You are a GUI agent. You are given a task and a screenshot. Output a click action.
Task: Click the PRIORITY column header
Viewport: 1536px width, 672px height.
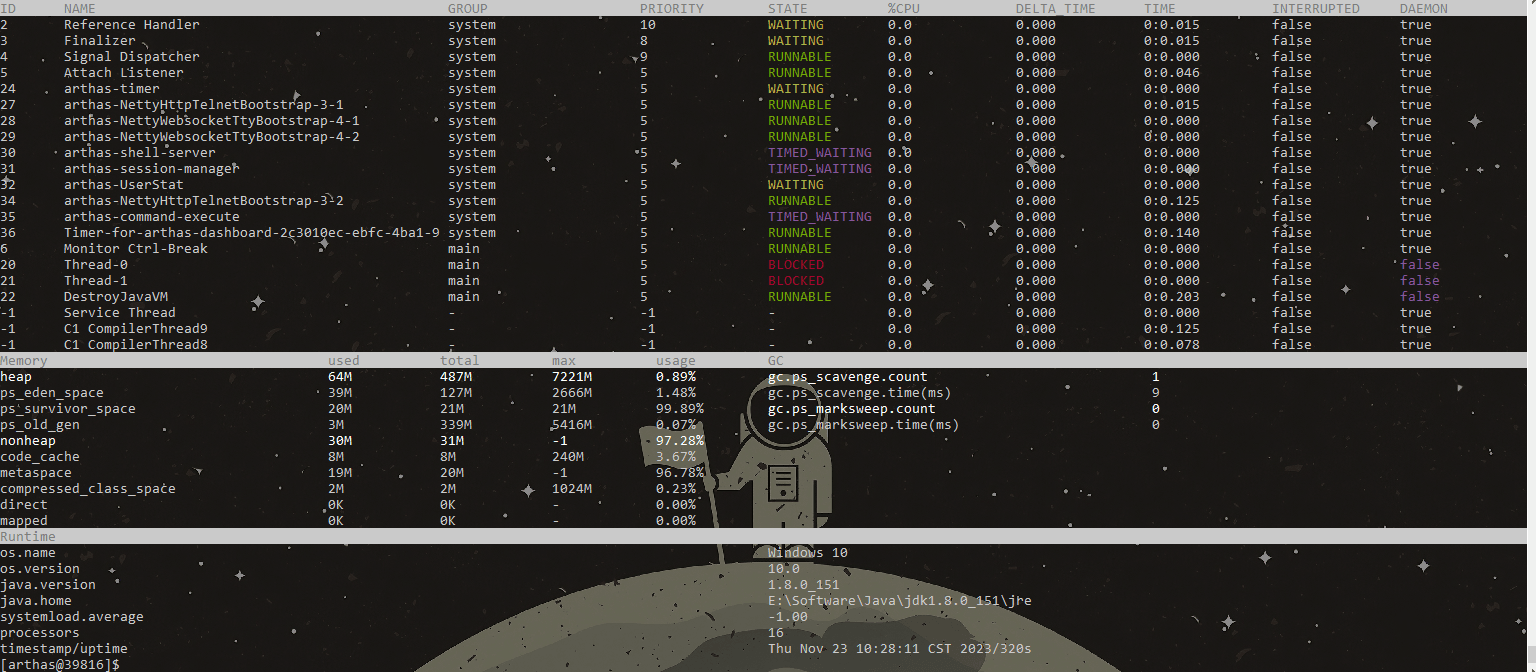point(672,9)
